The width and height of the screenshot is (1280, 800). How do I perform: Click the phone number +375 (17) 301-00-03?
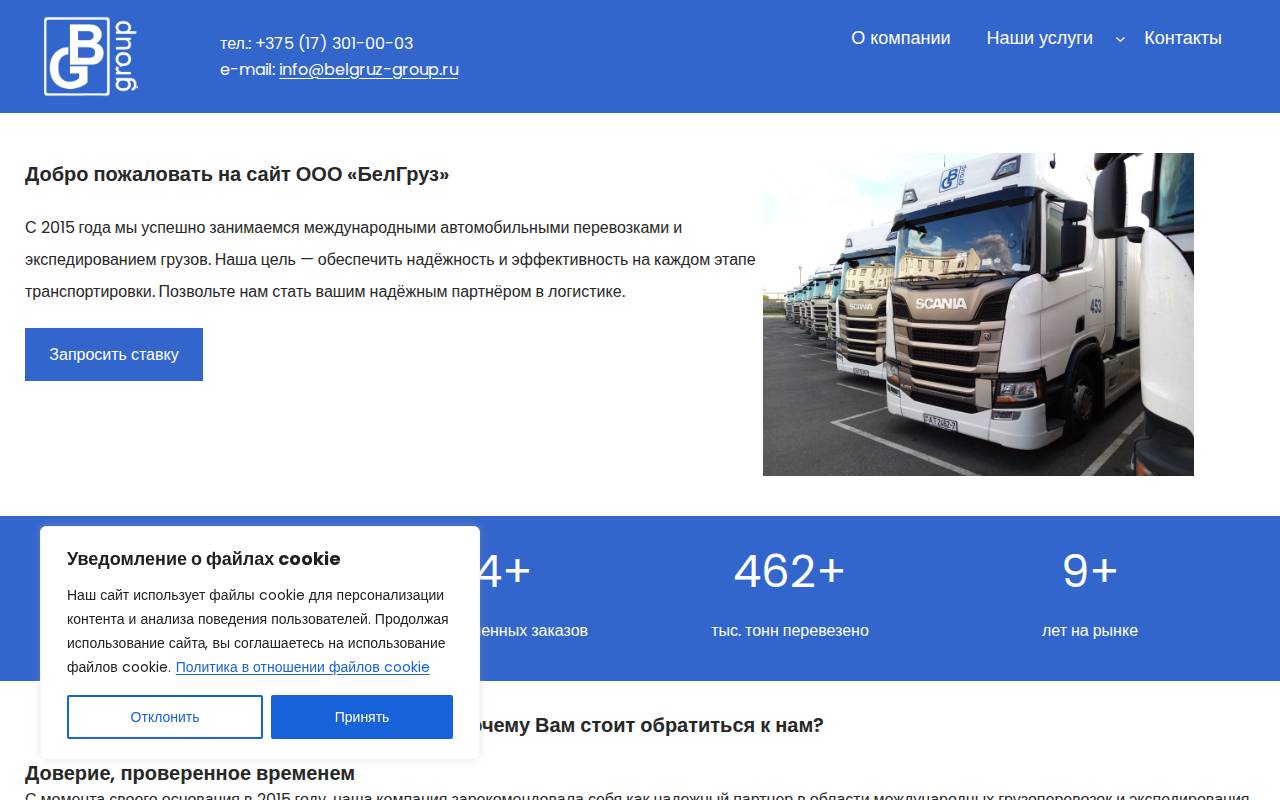click(x=334, y=43)
